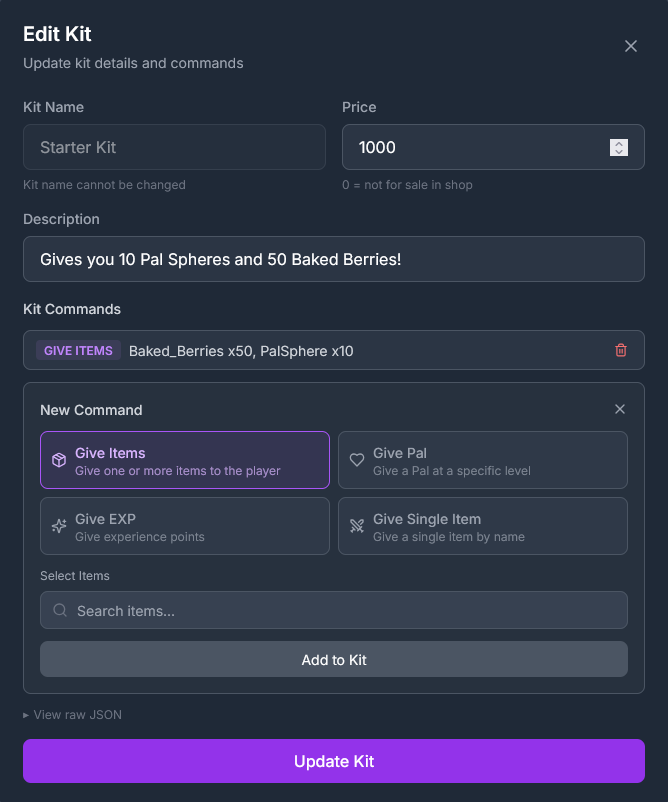Click the GIVE ITEMS command badge
Image resolution: width=668 pixels, height=802 pixels.
[78, 350]
